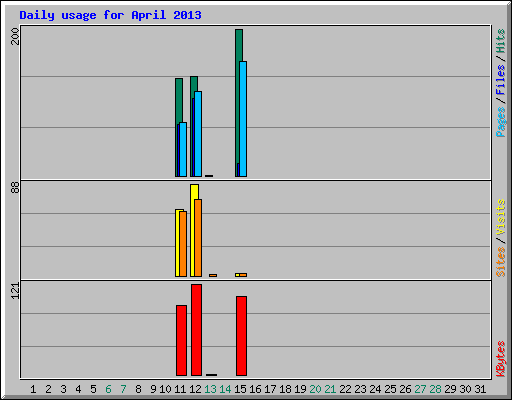
Task: Click day label '11' on the x-axis
Action: (180, 389)
